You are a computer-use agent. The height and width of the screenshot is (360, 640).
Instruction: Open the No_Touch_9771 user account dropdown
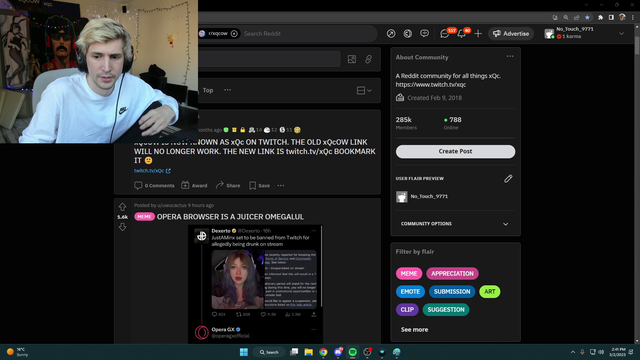[584, 33]
